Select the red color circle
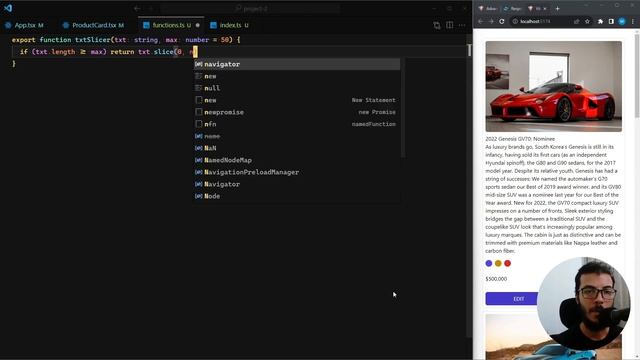640x360 pixels. point(507,263)
